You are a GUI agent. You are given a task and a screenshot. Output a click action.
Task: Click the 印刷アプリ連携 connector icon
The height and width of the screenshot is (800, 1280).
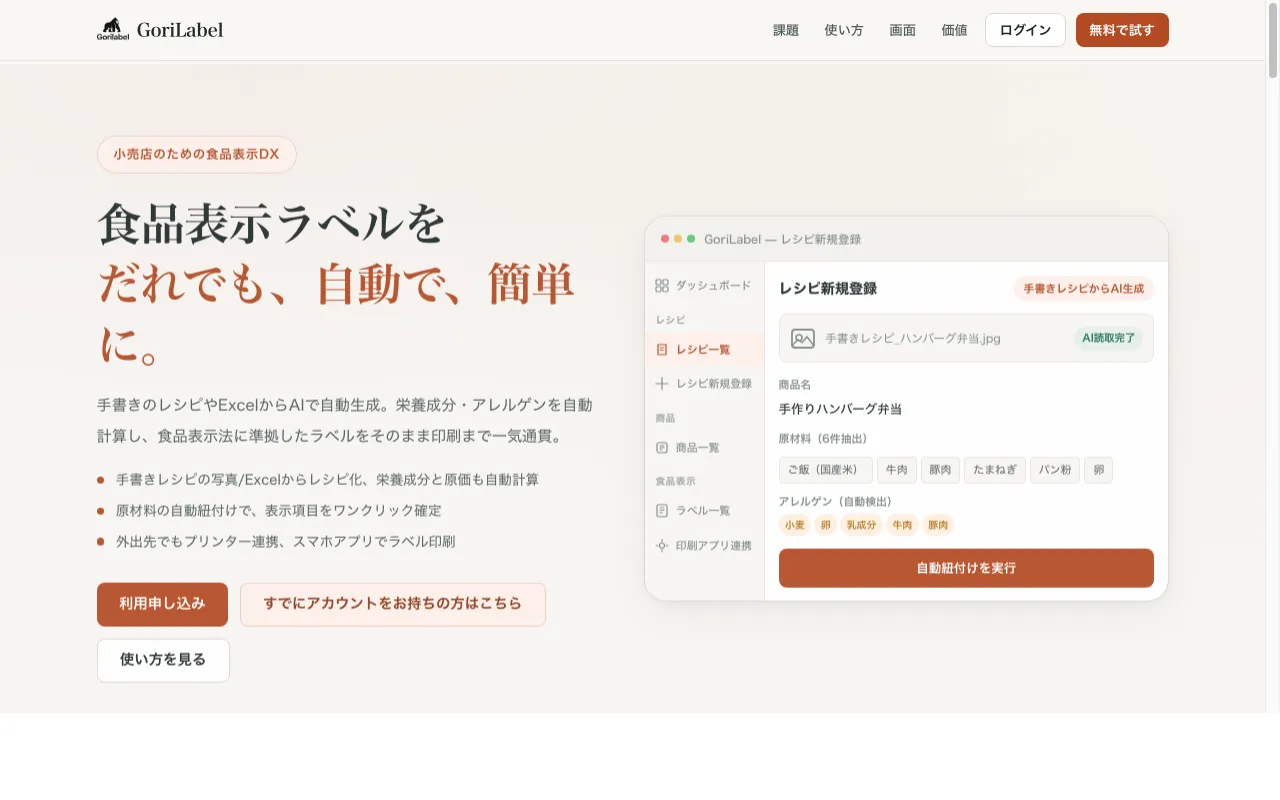pos(662,546)
